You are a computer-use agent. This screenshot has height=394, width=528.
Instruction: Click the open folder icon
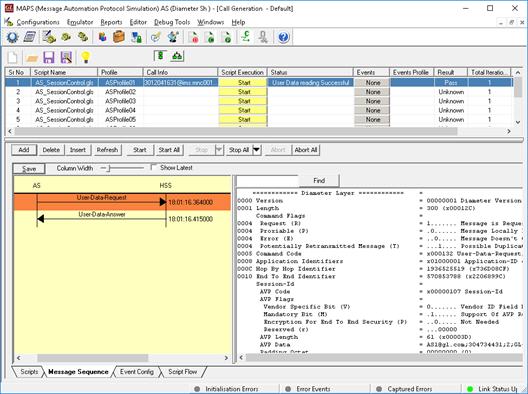pyautogui.click(x=32, y=58)
